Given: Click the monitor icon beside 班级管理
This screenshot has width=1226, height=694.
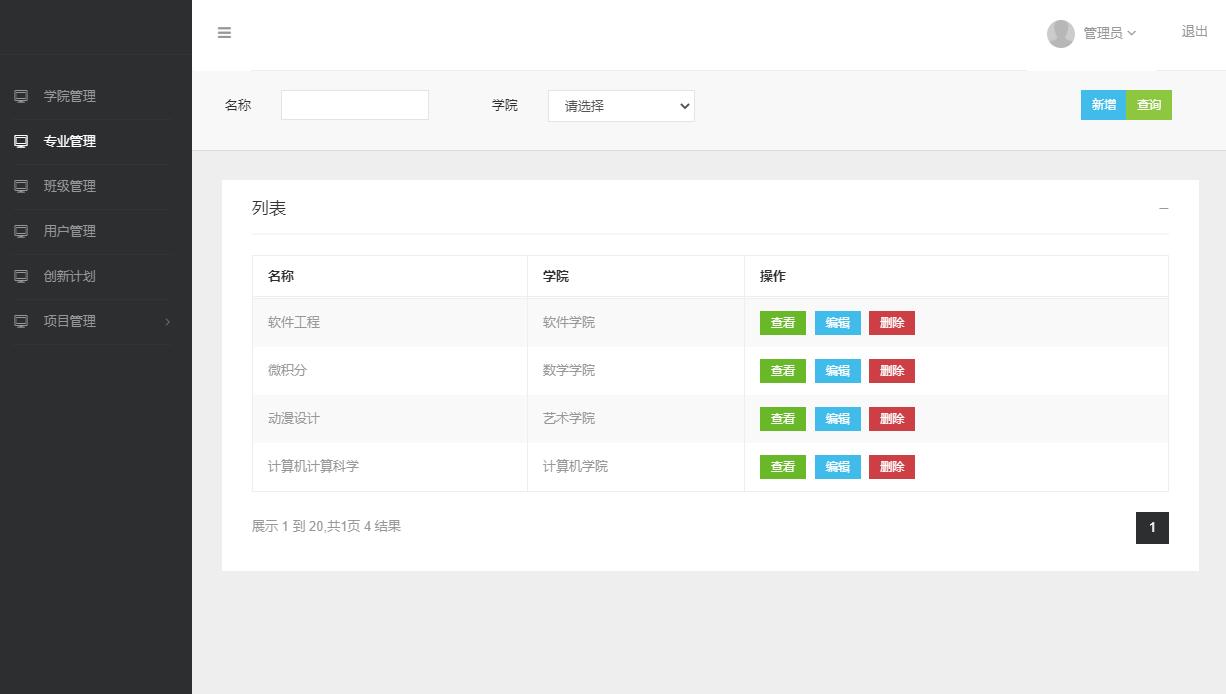Looking at the screenshot, I should click(19, 186).
